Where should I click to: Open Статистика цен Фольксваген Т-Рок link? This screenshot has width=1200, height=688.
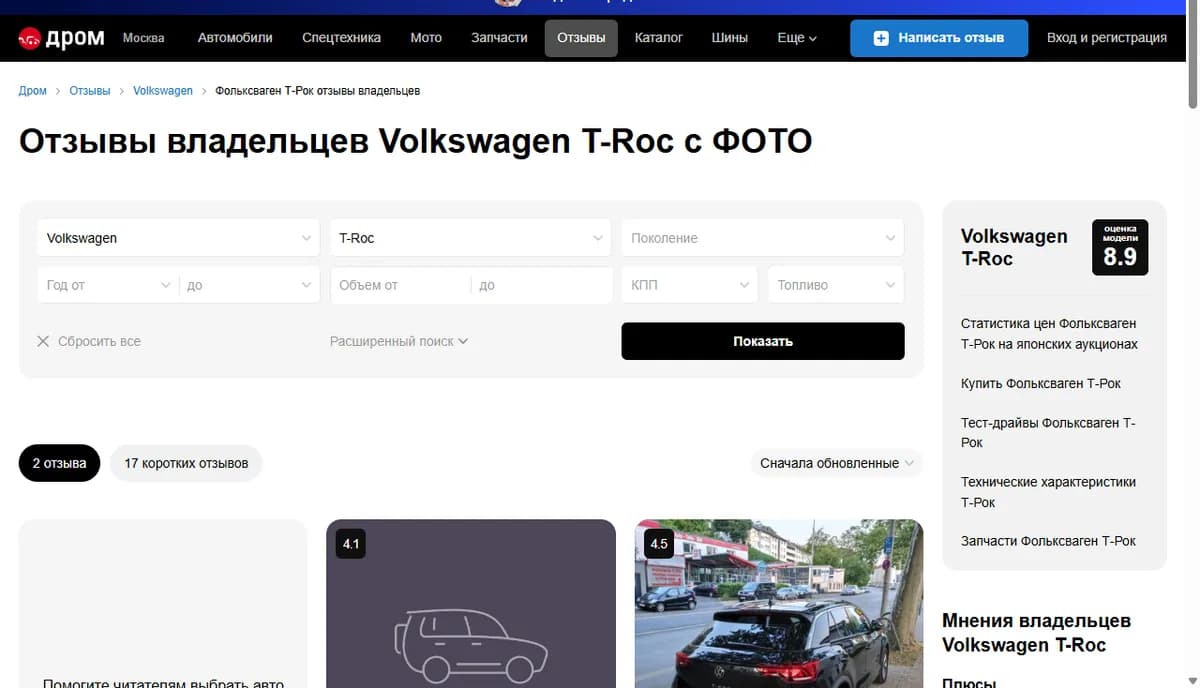click(x=1049, y=334)
